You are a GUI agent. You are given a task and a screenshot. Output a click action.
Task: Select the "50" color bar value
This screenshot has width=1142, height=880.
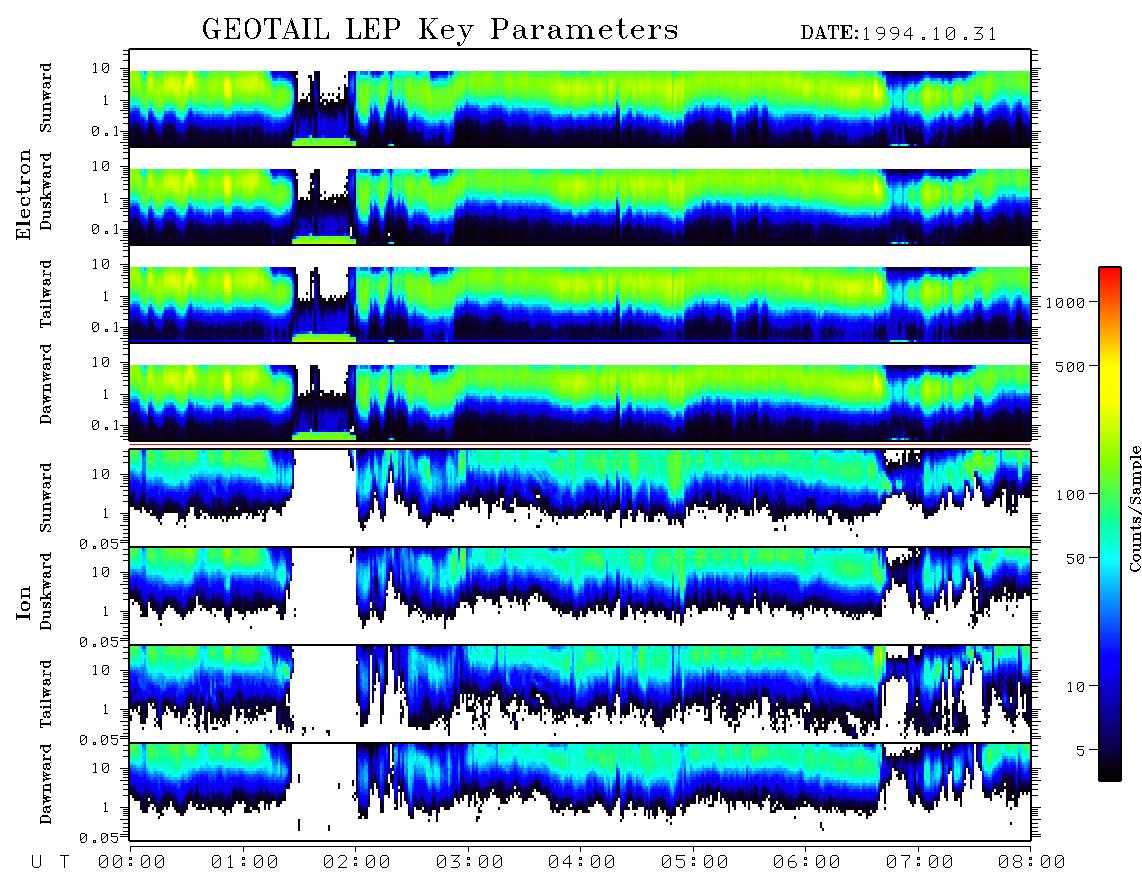1075,559
